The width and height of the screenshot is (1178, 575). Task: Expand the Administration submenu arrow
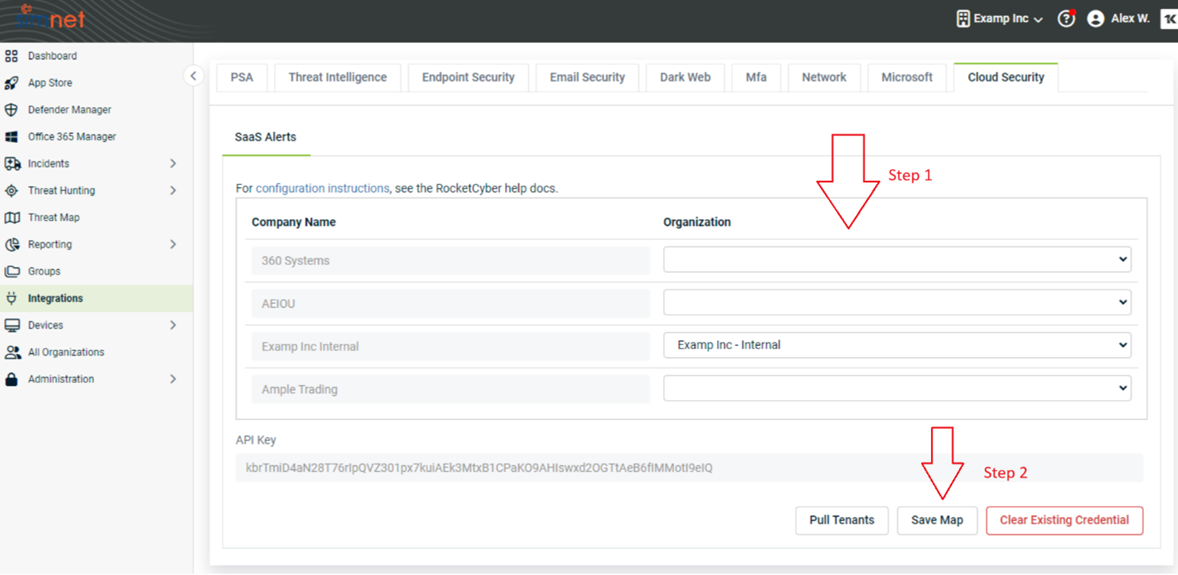click(x=173, y=379)
